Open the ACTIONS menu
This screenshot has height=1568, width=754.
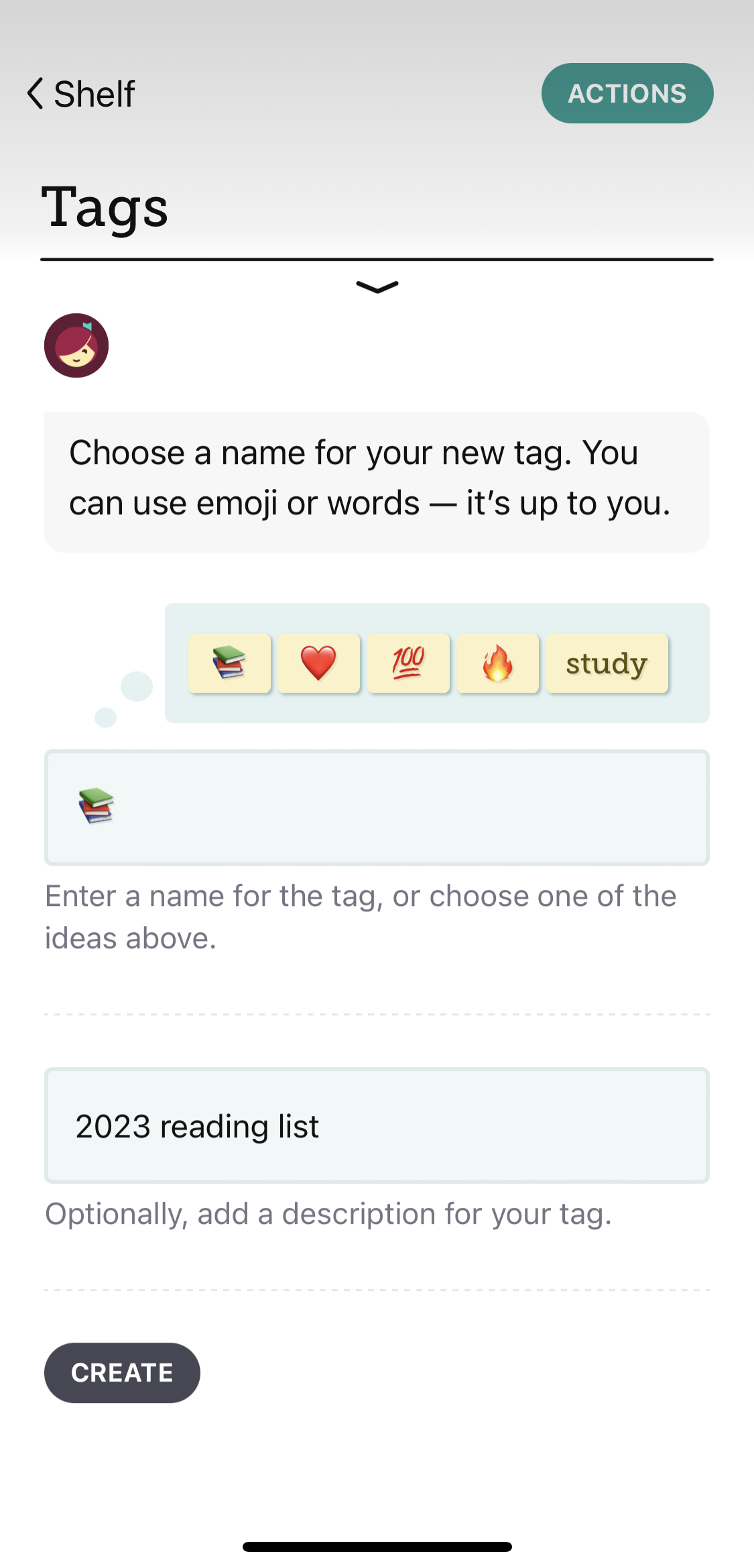627,93
